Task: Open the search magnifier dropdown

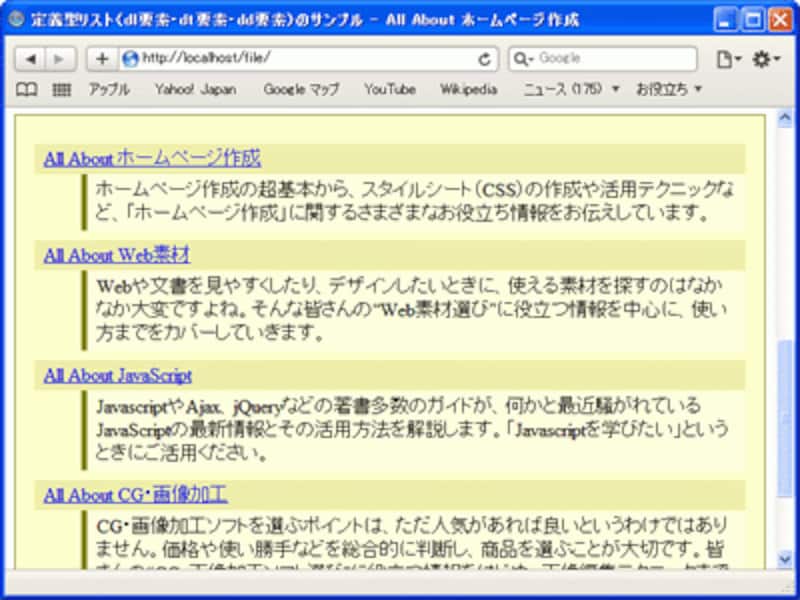Action: click(x=523, y=59)
